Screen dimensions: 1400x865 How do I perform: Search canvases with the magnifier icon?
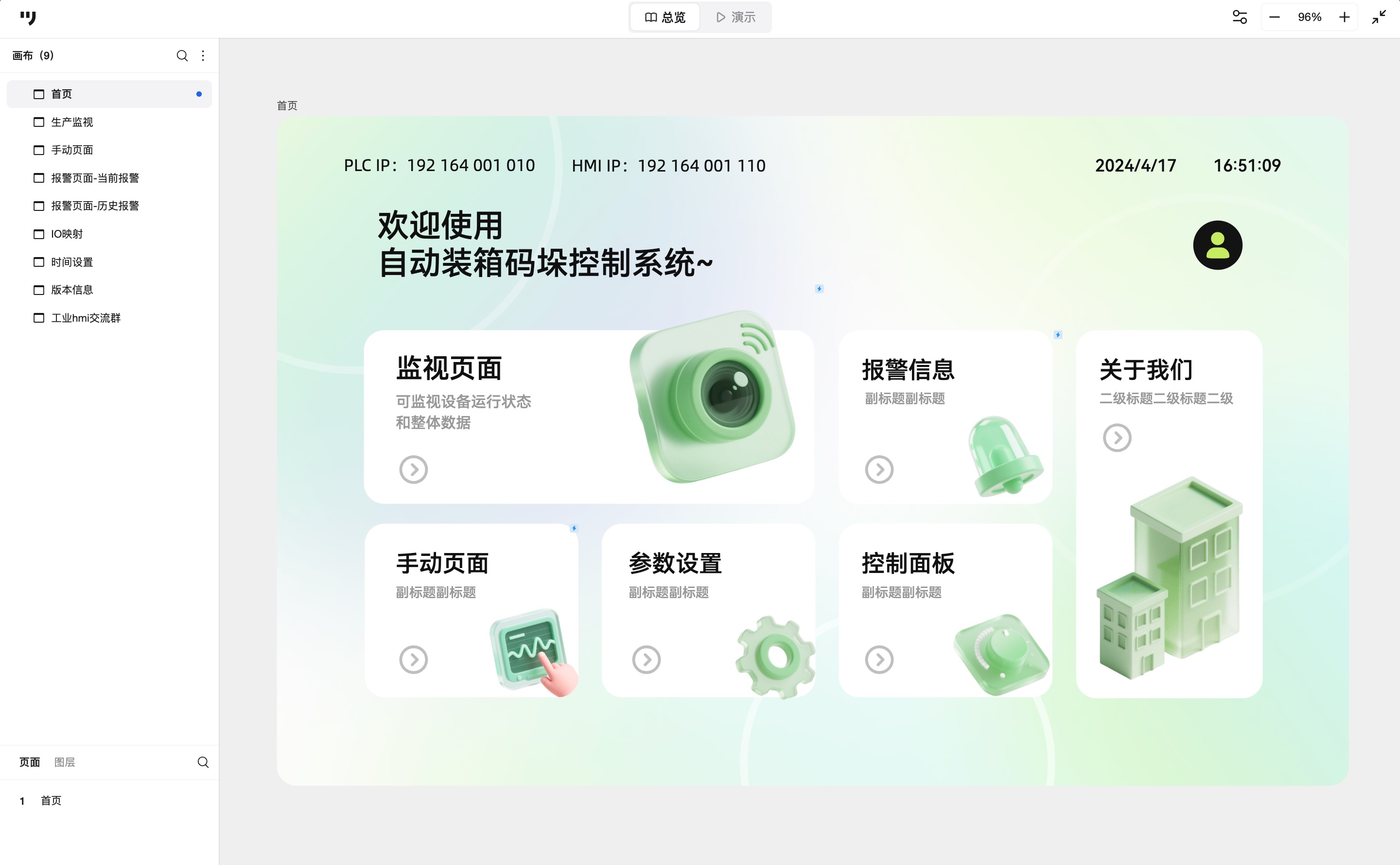(182, 55)
